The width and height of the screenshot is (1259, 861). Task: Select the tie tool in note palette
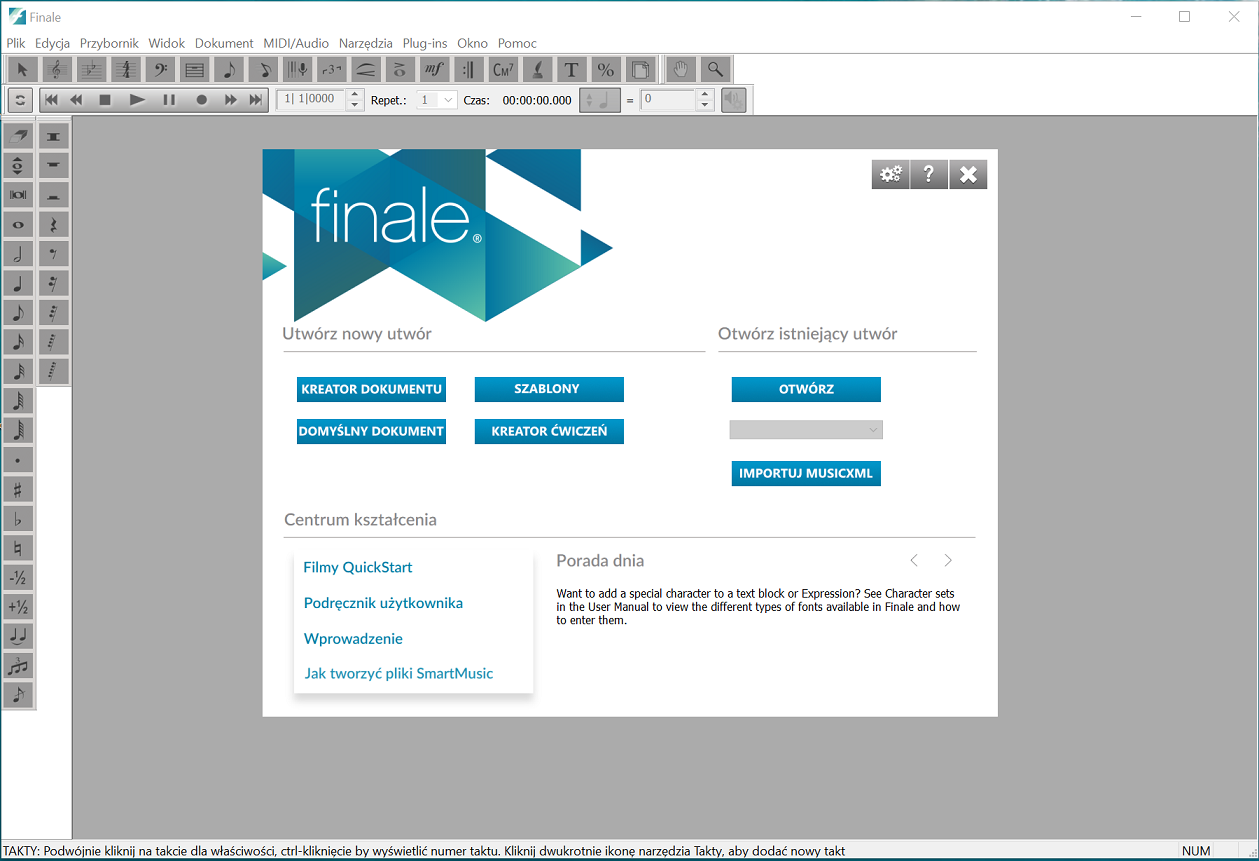[x=19, y=636]
